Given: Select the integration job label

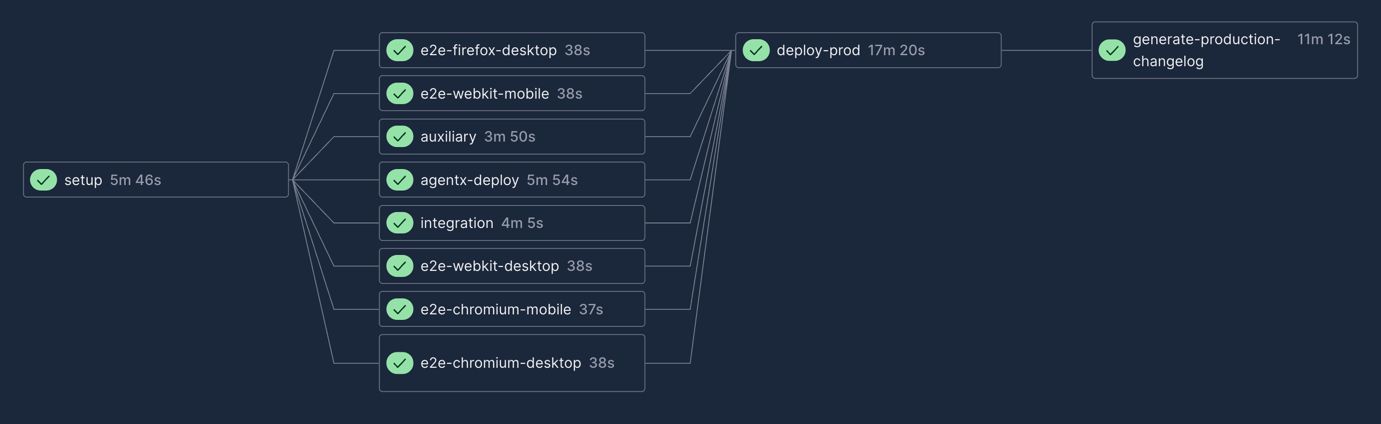Looking at the screenshot, I should pos(456,223).
